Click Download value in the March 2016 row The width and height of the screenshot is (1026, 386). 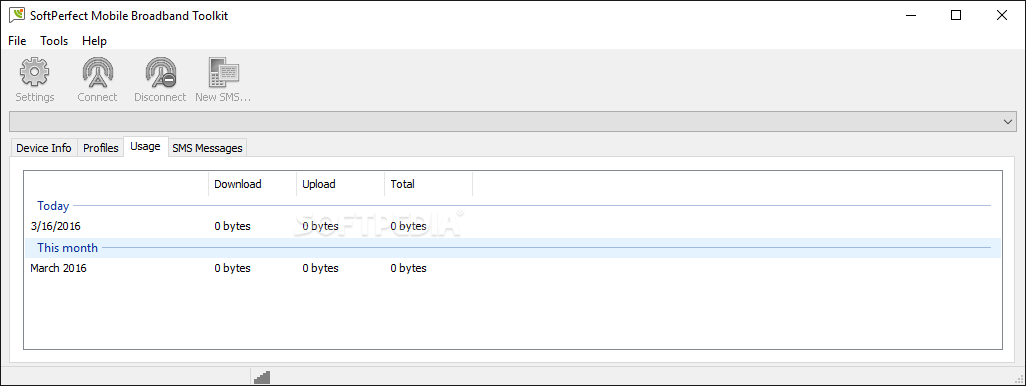click(232, 268)
